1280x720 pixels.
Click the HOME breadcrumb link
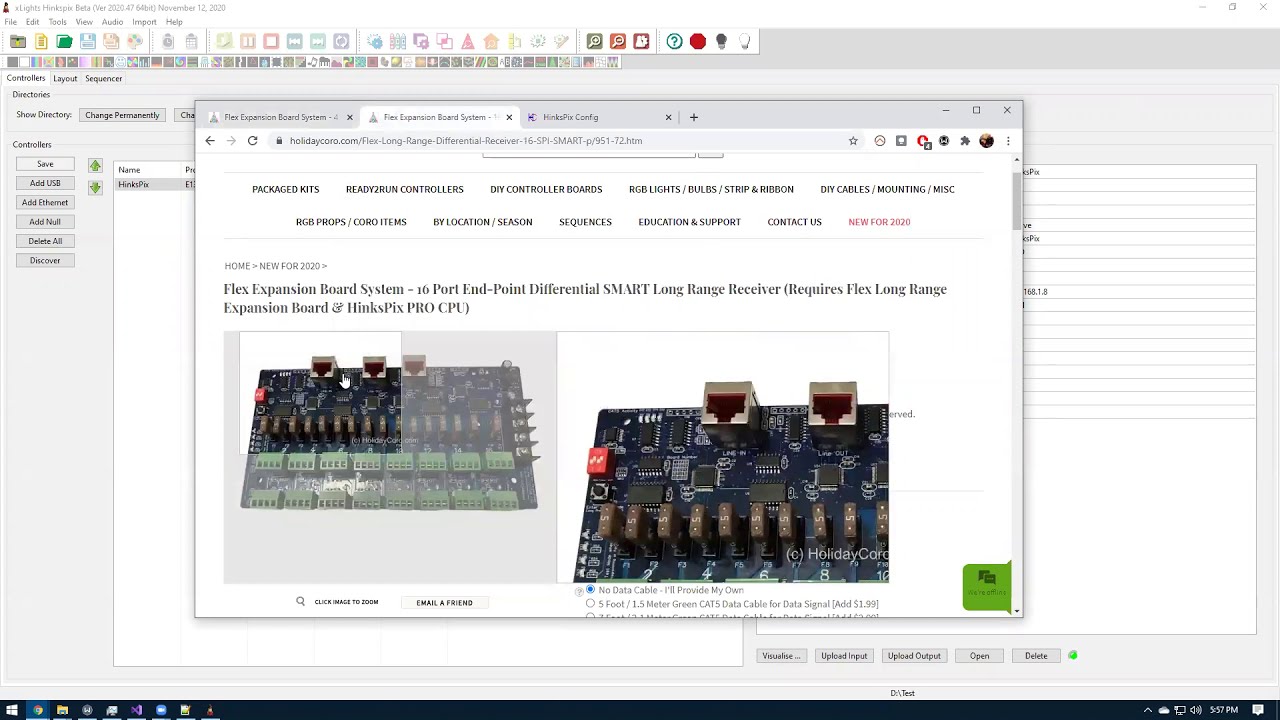click(x=237, y=266)
